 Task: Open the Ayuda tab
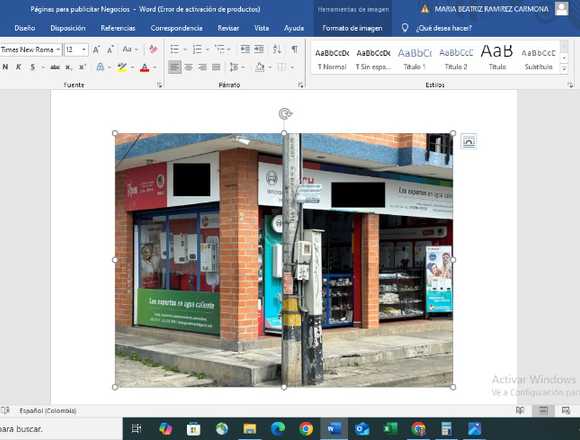[294, 28]
